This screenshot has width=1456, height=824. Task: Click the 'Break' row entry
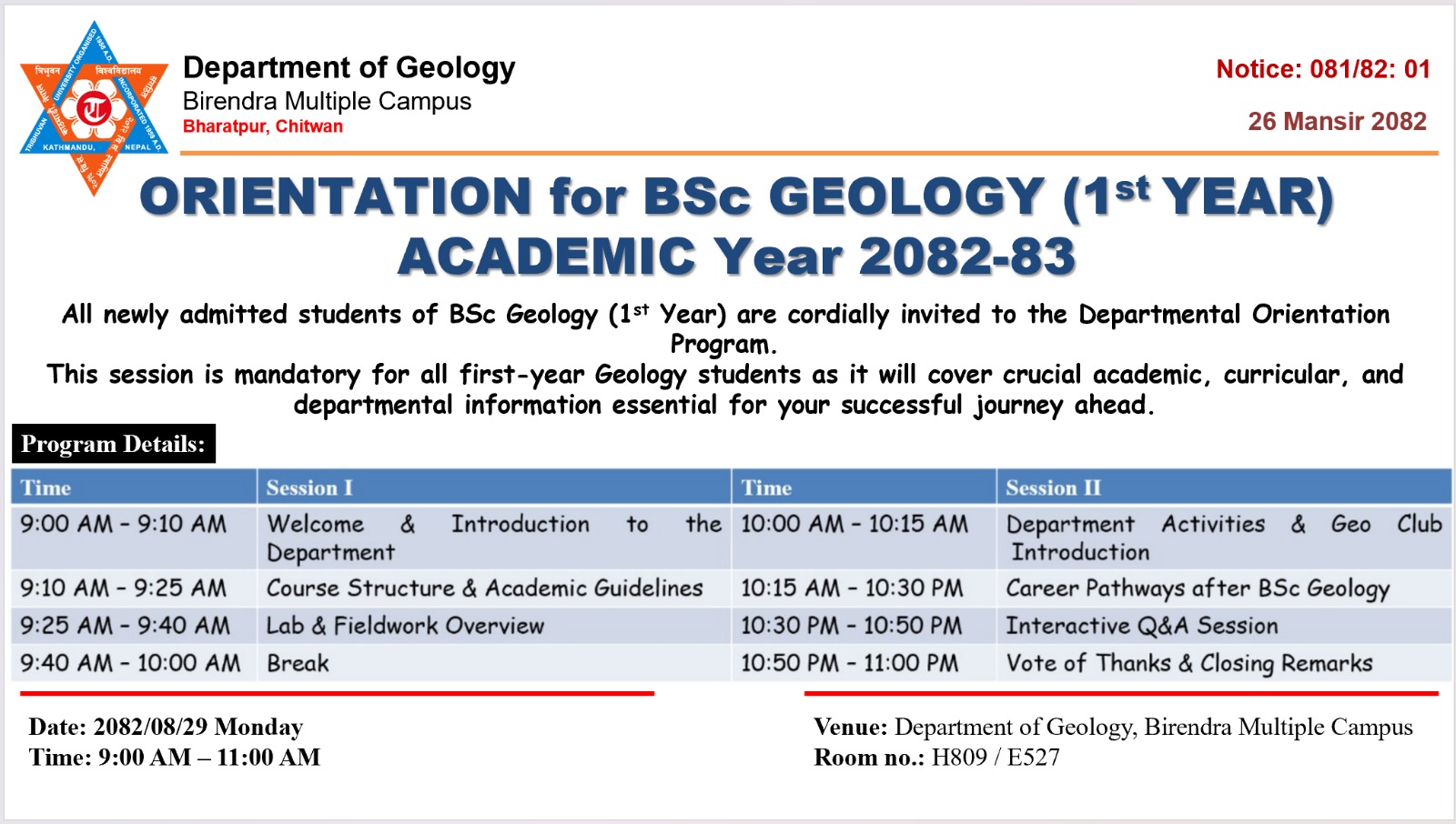(298, 663)
